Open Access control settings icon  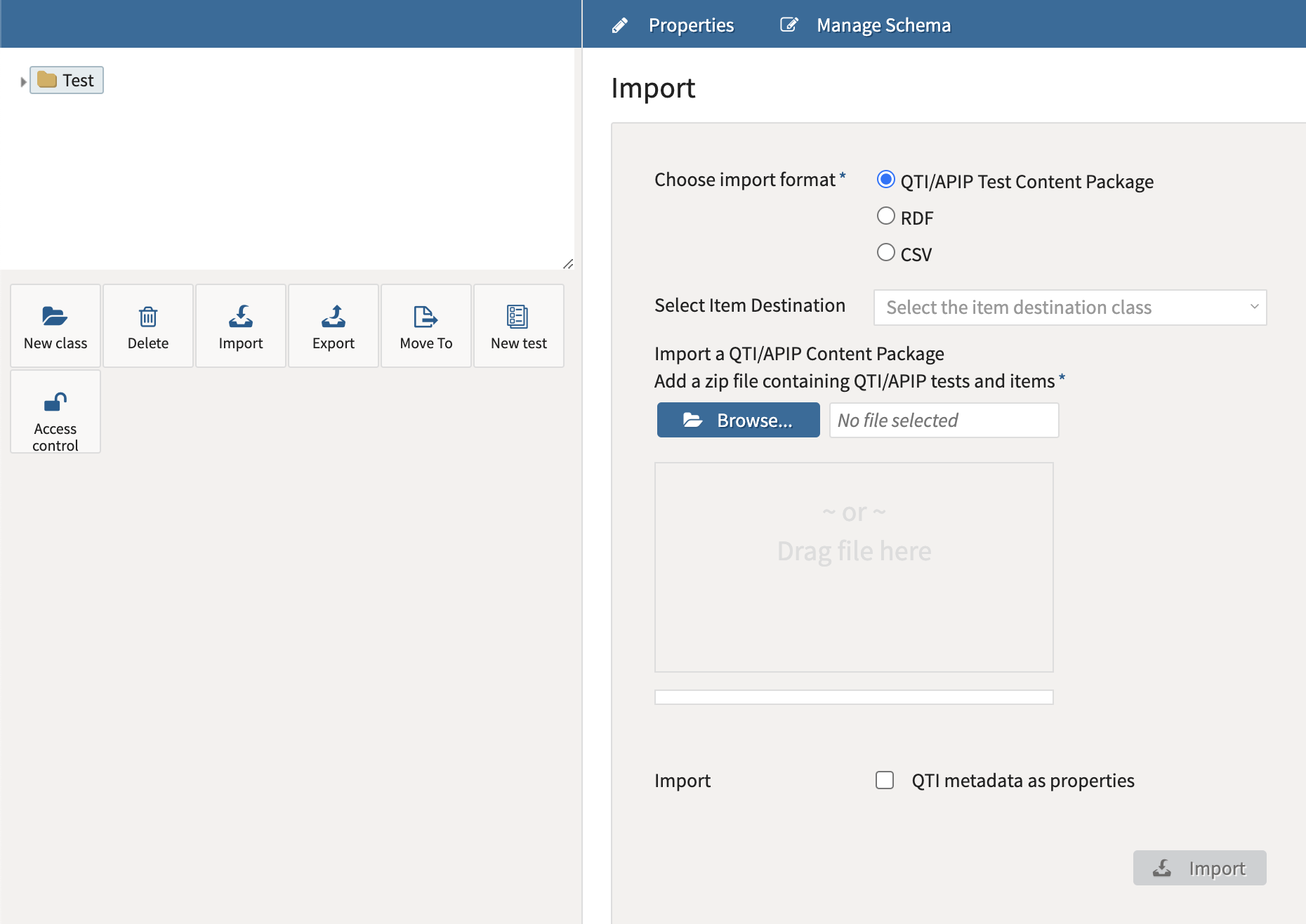click(55, 402)
